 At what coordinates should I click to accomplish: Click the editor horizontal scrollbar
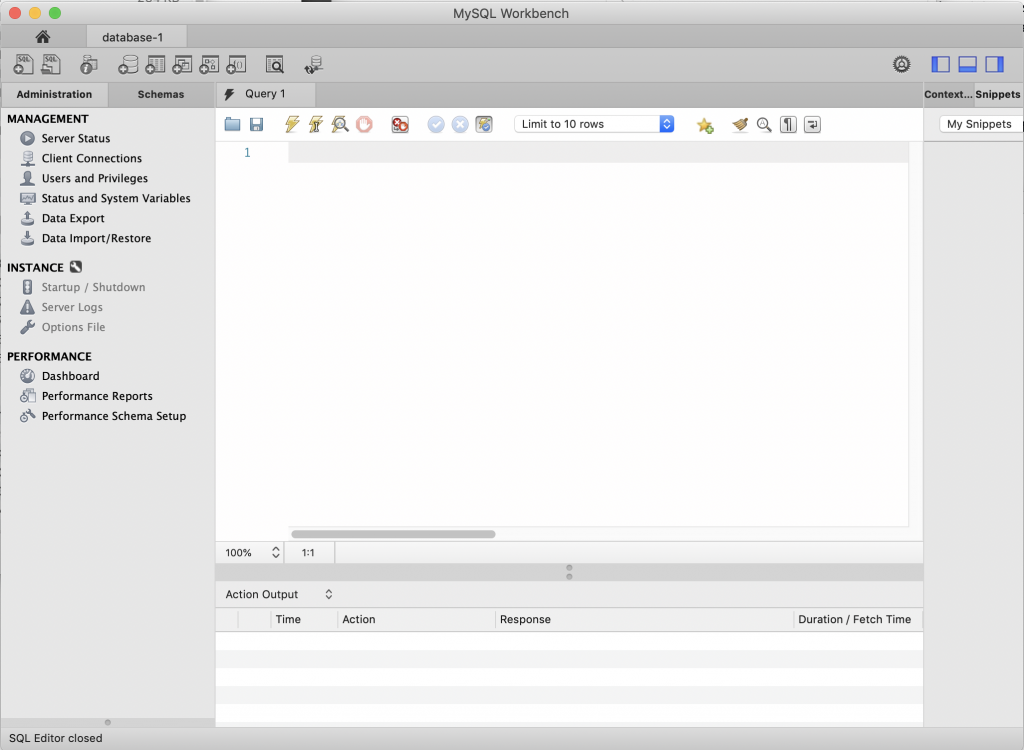tap(393, 534)
